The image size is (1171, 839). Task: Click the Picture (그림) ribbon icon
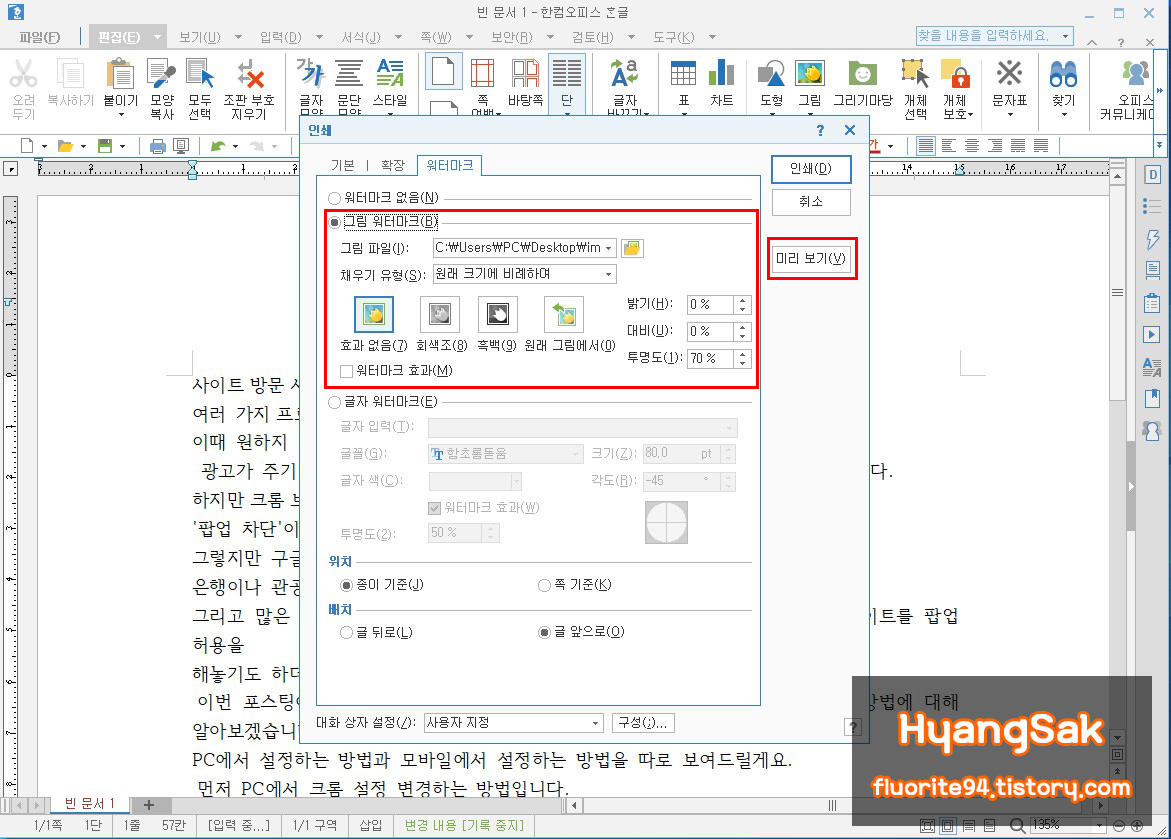810,75
